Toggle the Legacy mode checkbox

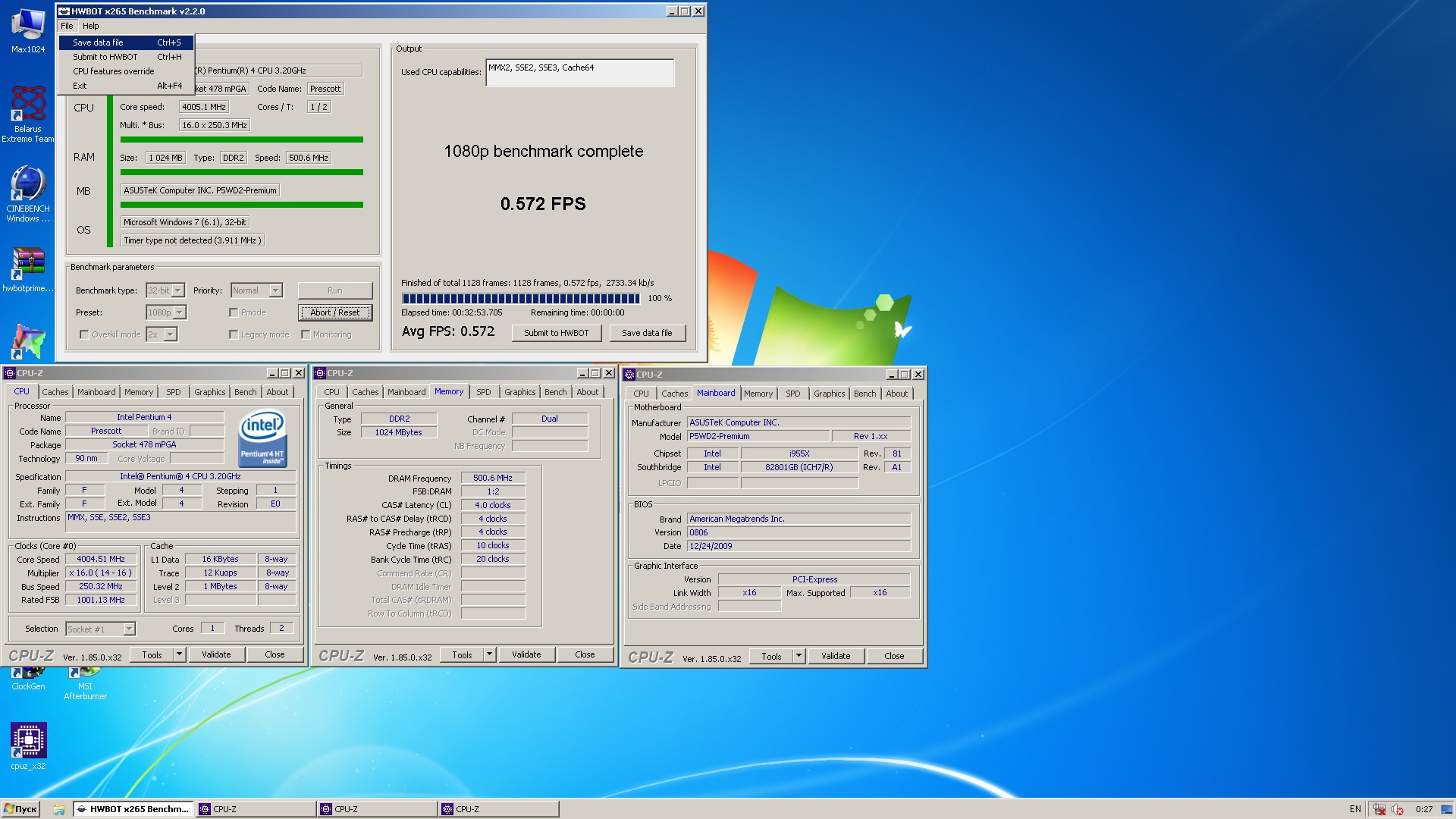(234, 334)
